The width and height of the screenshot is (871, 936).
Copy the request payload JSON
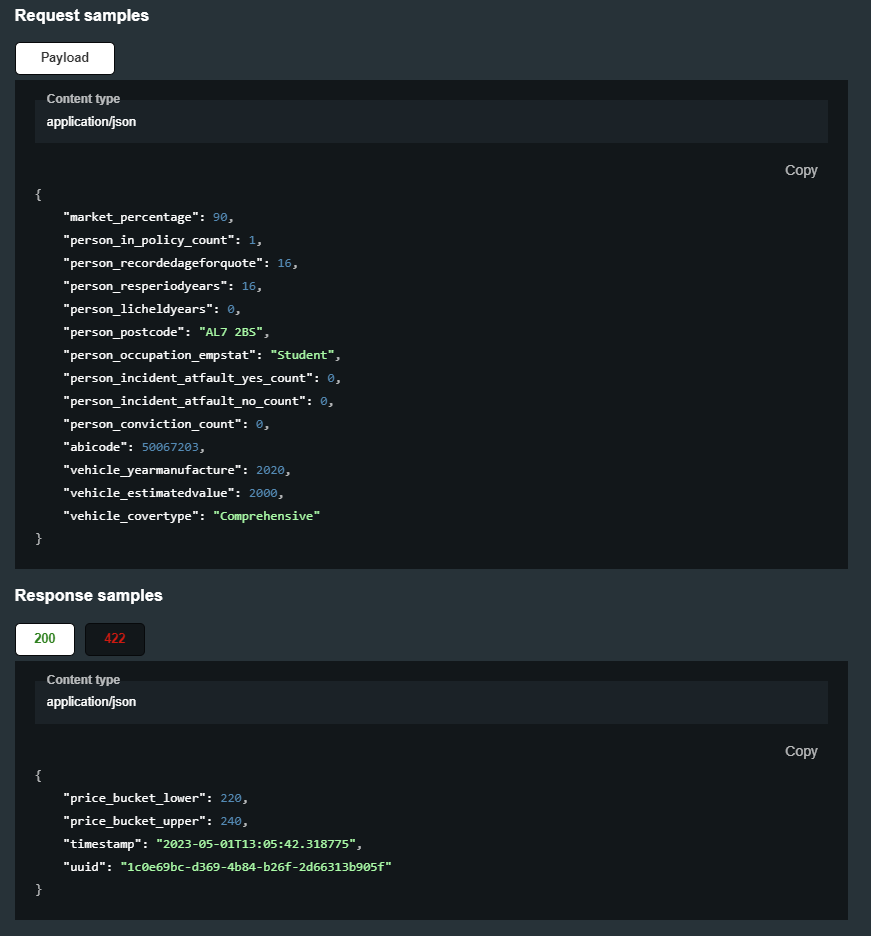800,170
